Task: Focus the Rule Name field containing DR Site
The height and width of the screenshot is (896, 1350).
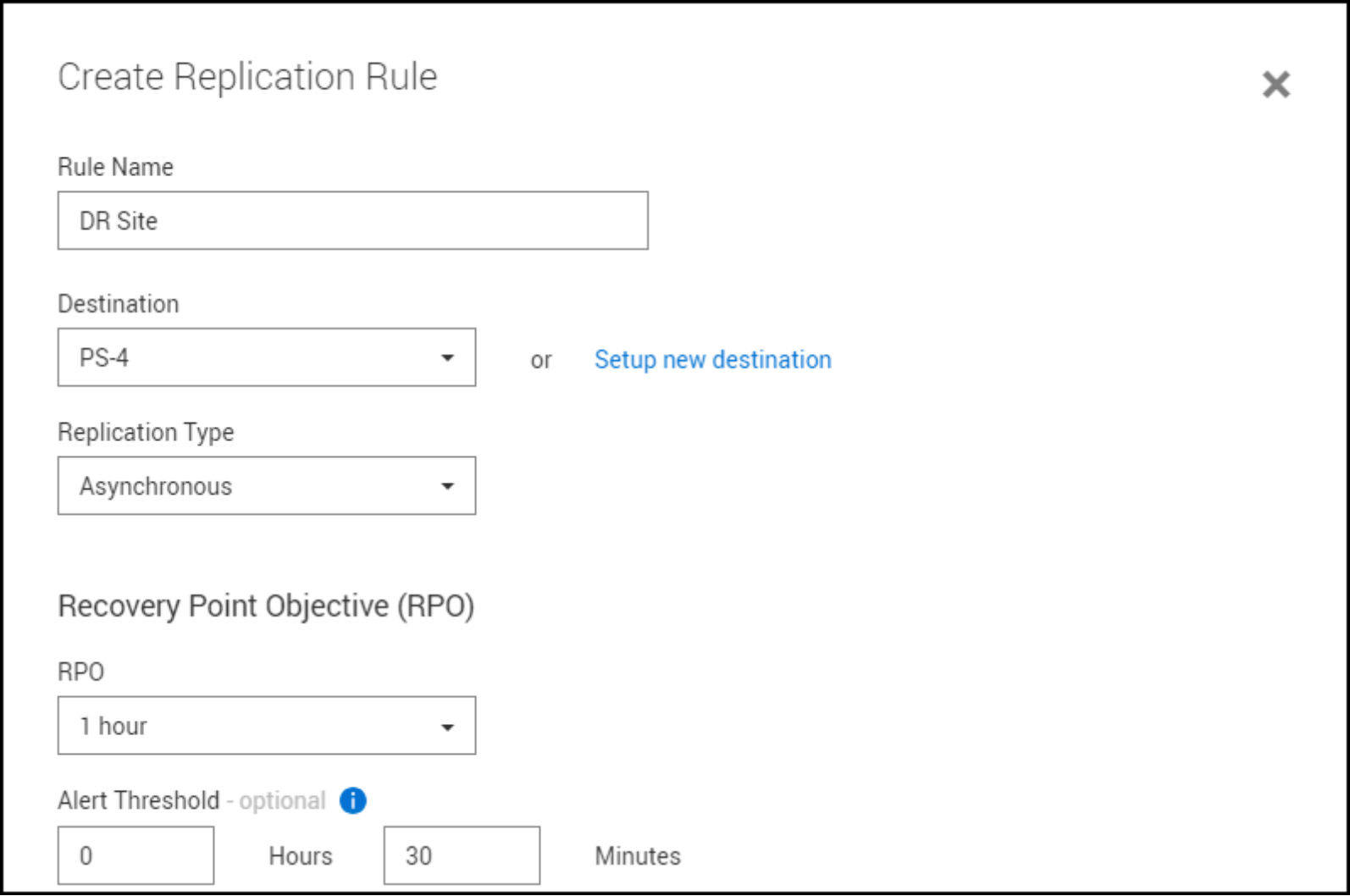Action: tap(353, 220)
